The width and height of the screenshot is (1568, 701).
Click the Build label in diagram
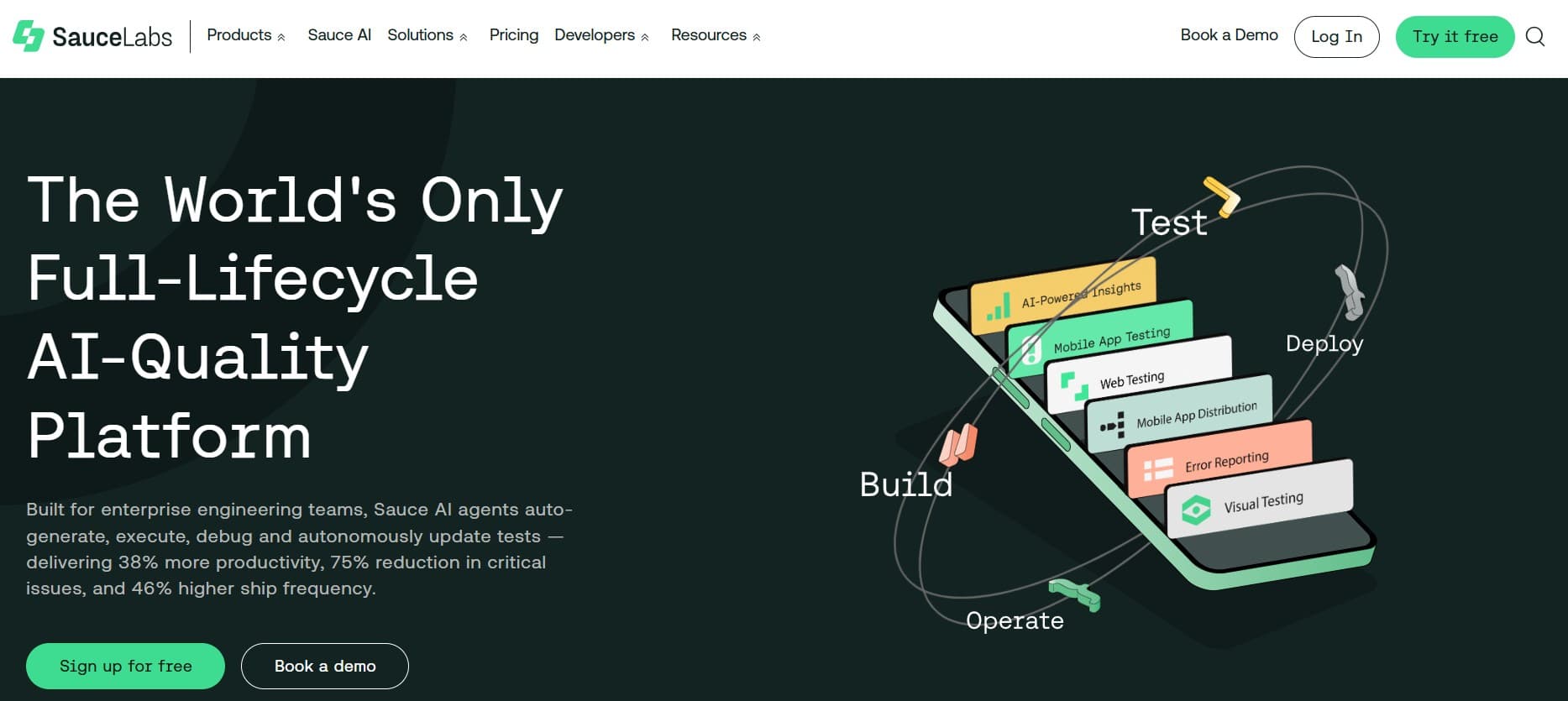point(906,484)
